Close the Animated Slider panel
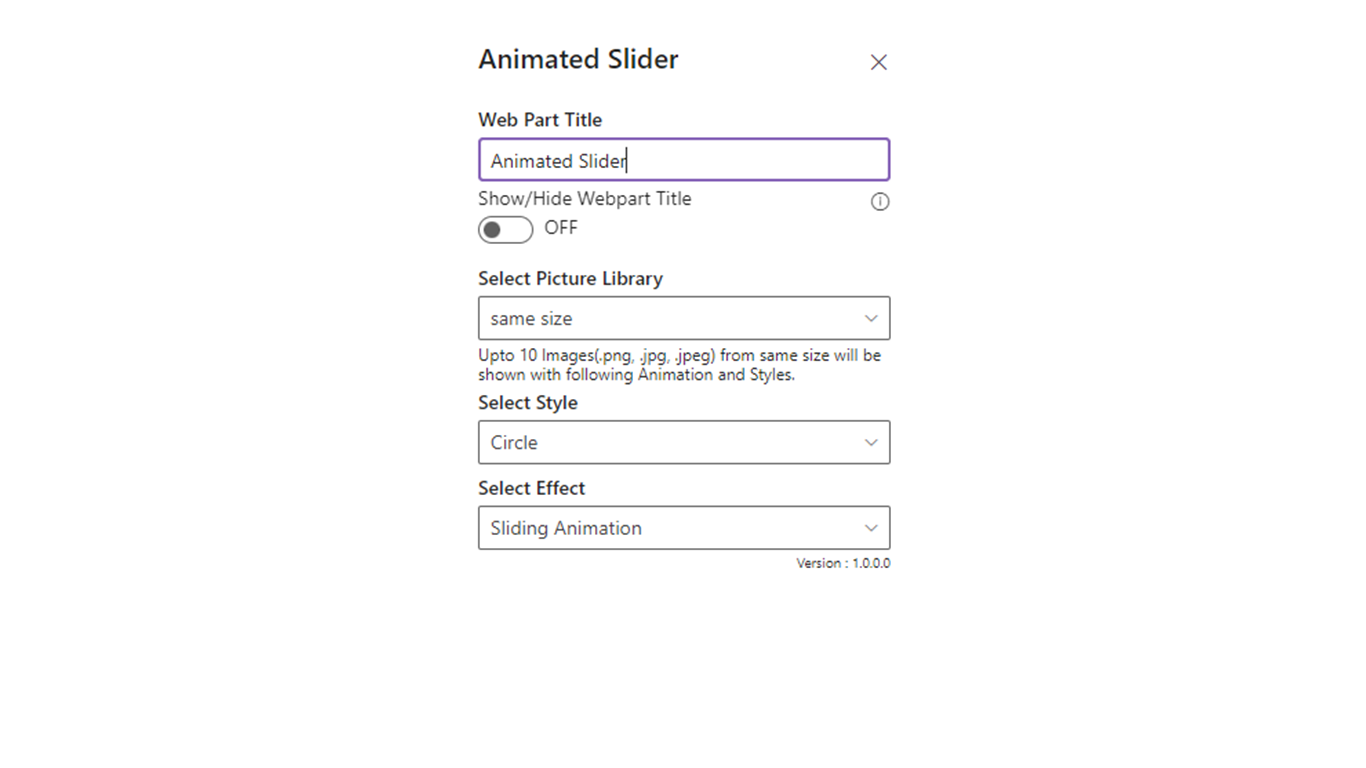This screenshot has height=768, width=1366. click(878, 62)
